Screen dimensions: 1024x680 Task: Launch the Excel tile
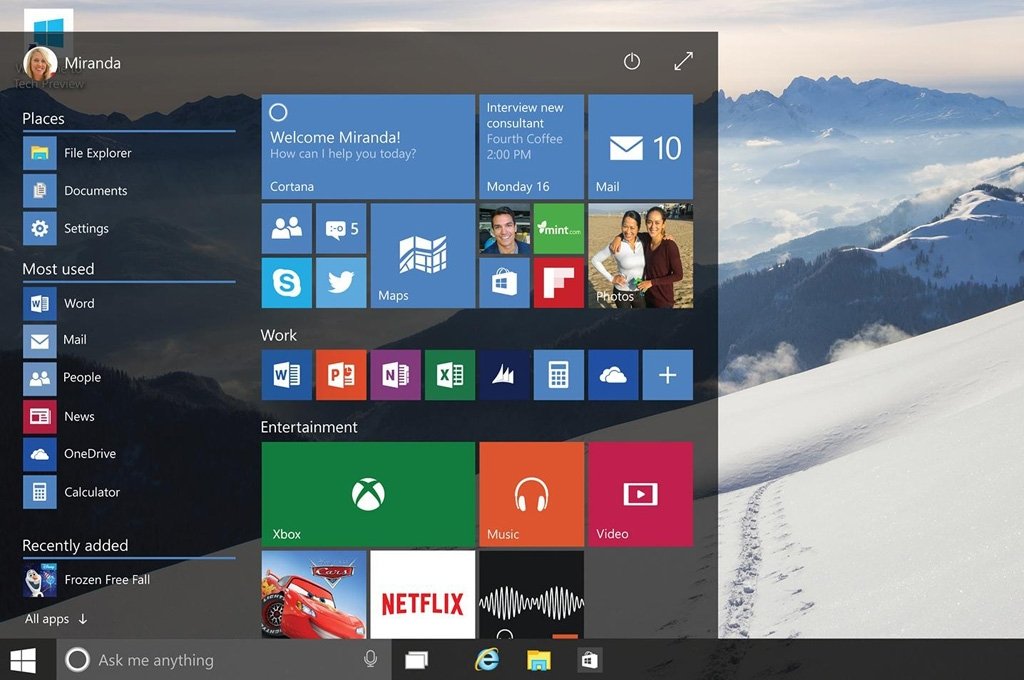pos(450,375)
